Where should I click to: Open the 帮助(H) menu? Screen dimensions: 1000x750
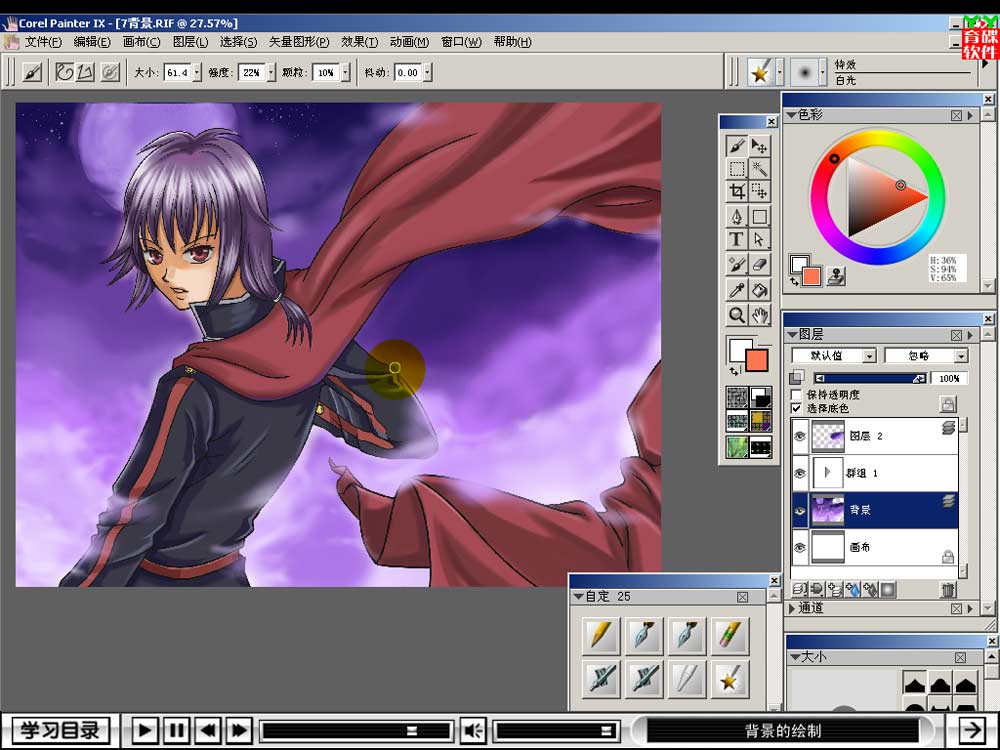(512, 42)
